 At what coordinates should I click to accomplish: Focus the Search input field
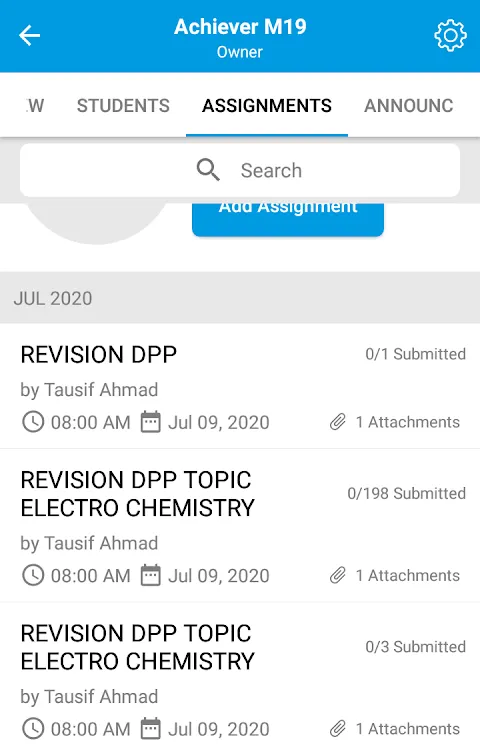(240, 170)
